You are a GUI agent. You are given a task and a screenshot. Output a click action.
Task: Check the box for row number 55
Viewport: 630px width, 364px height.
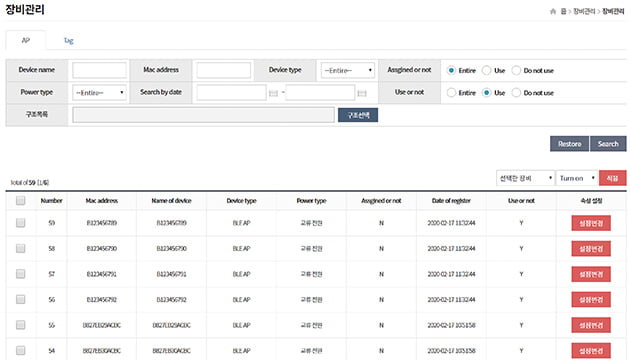(20, 325)
